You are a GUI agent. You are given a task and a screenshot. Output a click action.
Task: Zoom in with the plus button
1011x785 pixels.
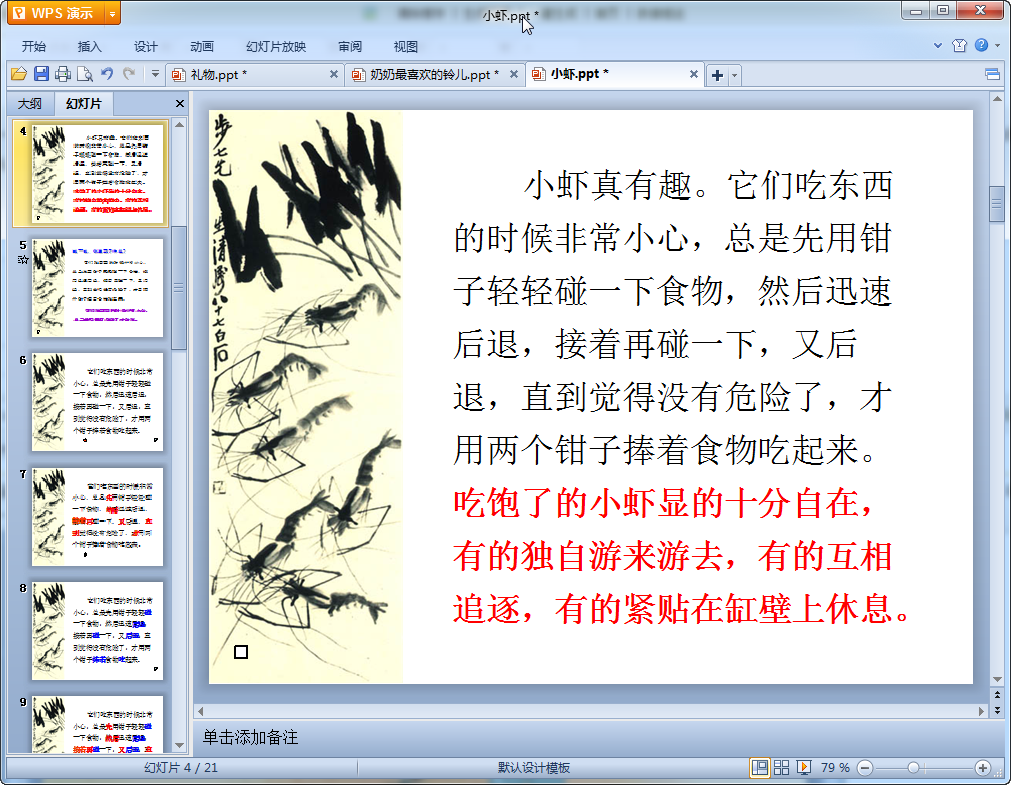click(983, 768)
